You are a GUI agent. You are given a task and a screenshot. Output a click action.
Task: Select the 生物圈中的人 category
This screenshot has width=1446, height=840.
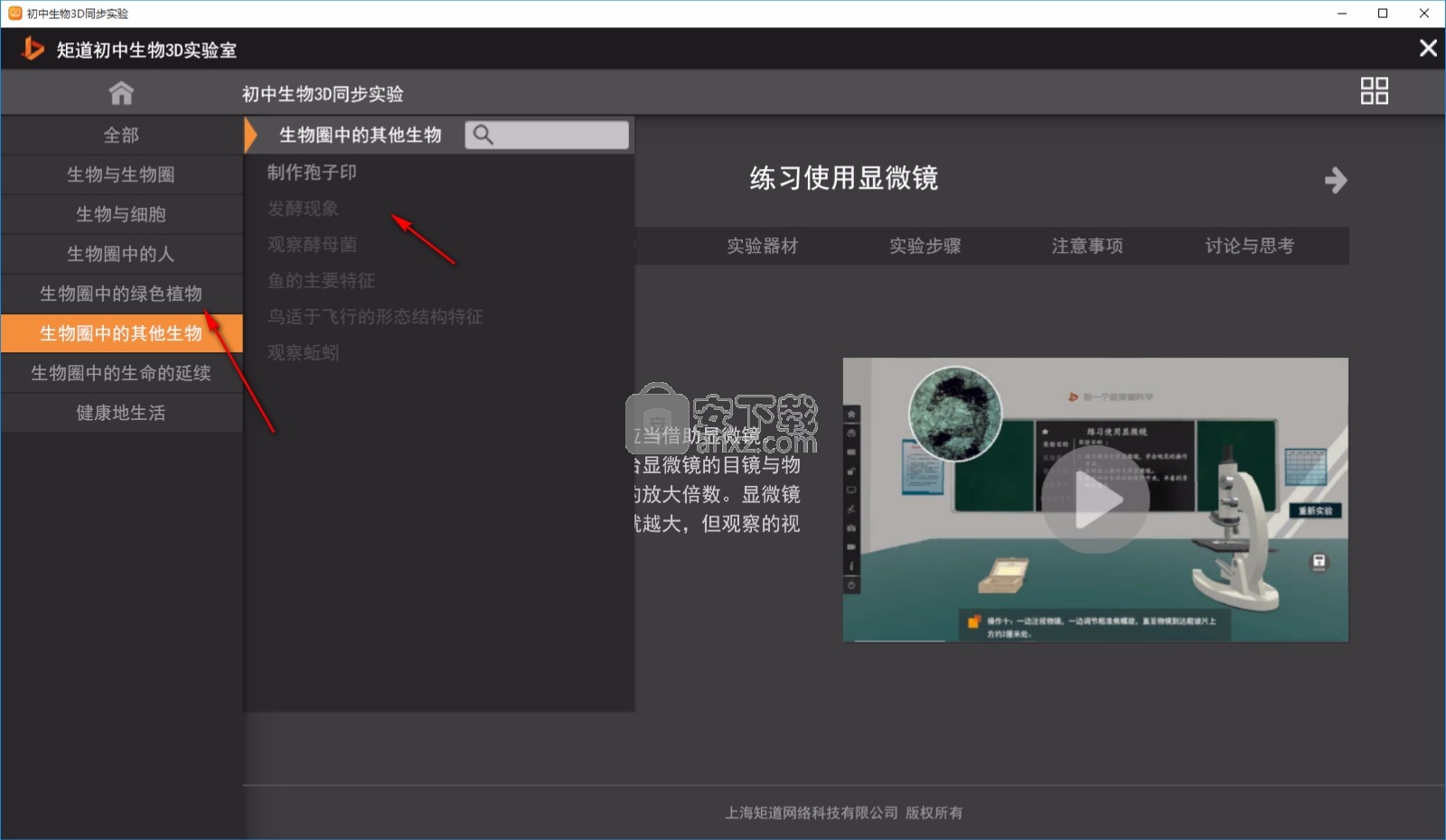[121, 254]
